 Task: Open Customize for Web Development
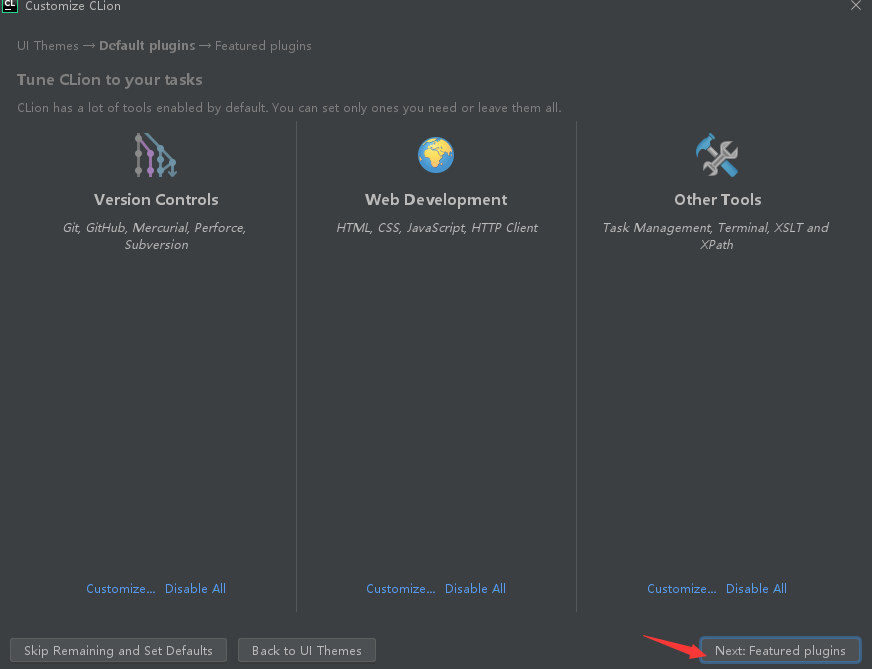click(x=400, y=588)
